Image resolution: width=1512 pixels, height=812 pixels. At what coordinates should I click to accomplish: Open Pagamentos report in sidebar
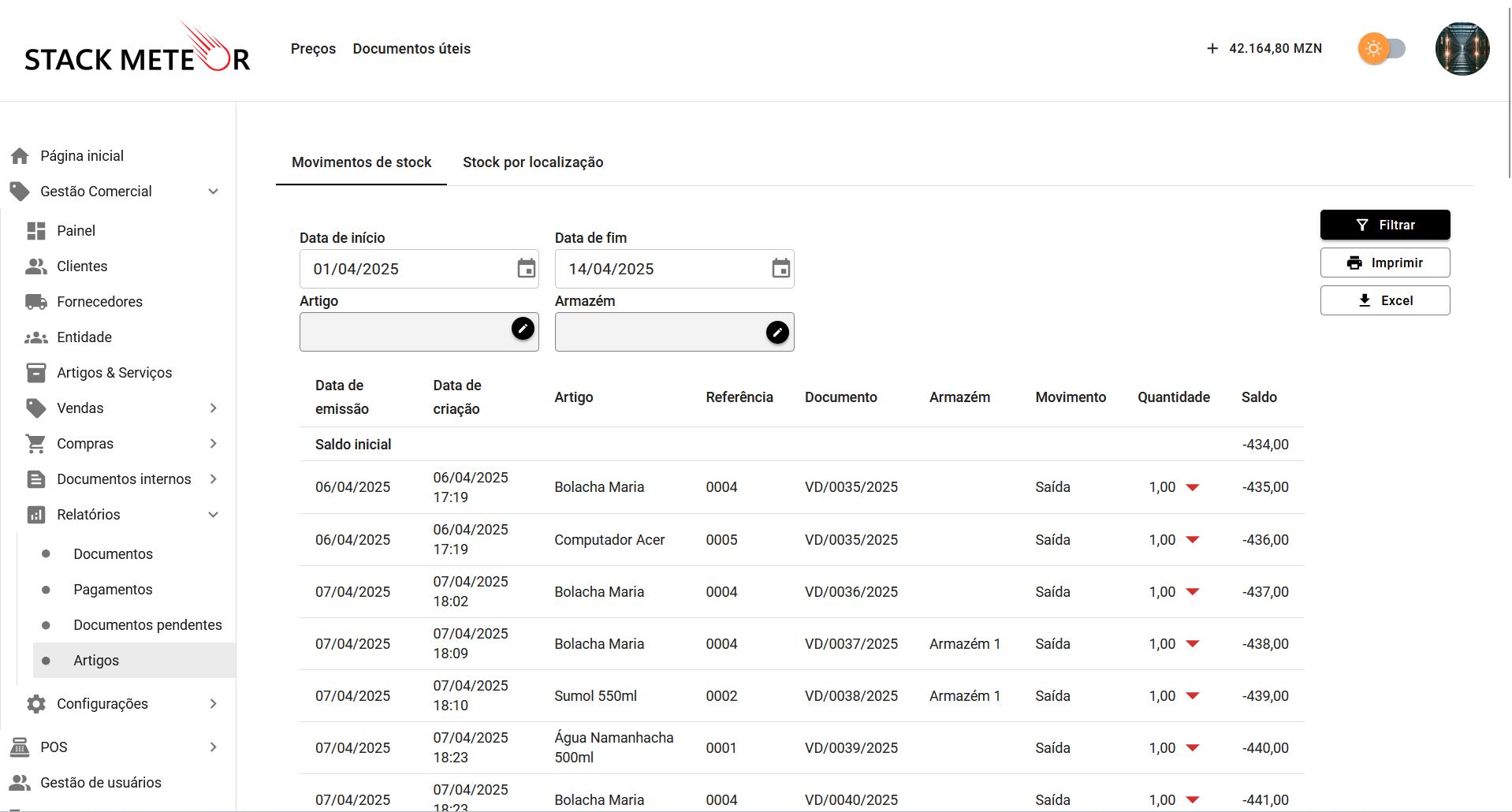[113, 590]
